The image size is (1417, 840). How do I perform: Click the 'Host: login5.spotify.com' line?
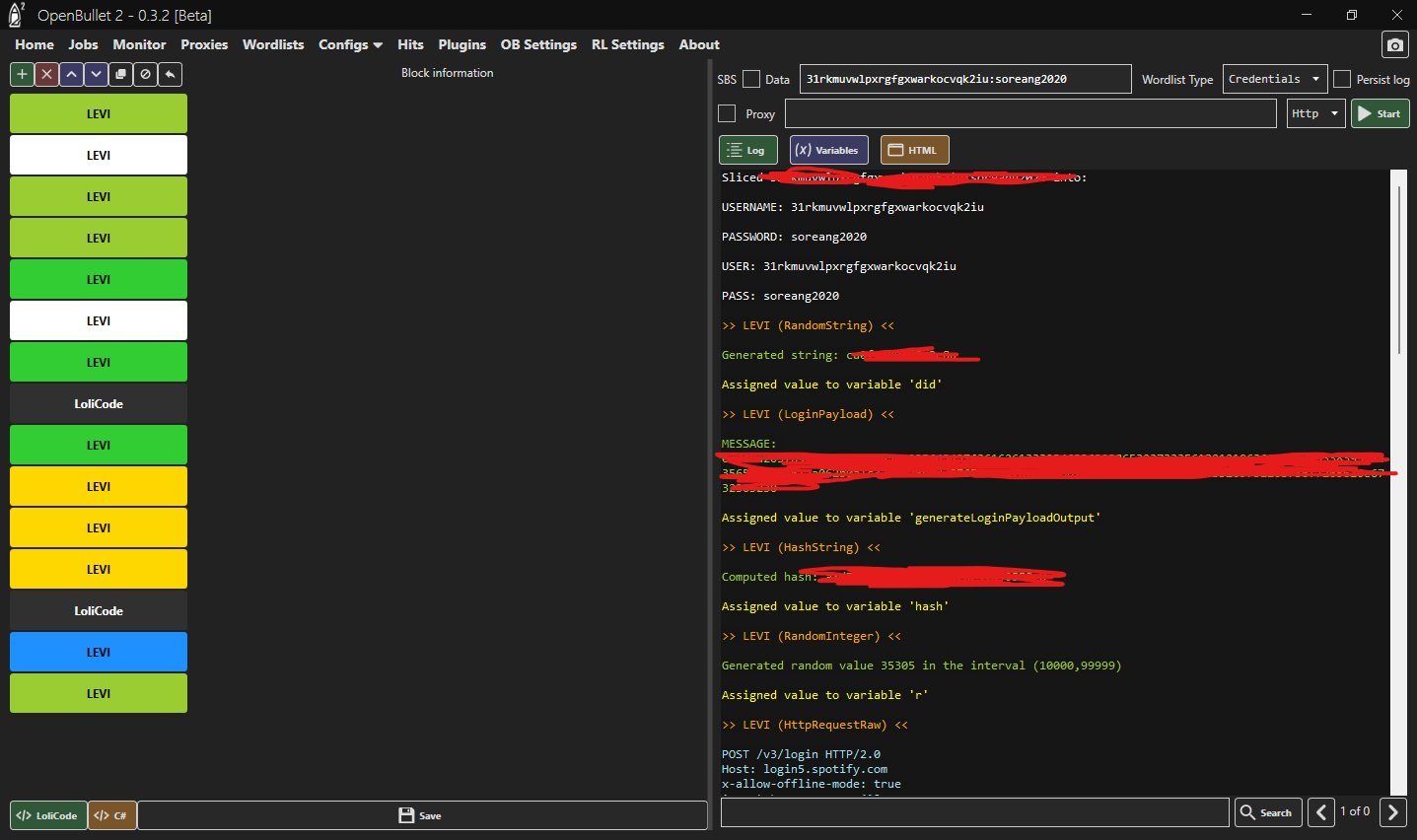(x=805, y=769)
